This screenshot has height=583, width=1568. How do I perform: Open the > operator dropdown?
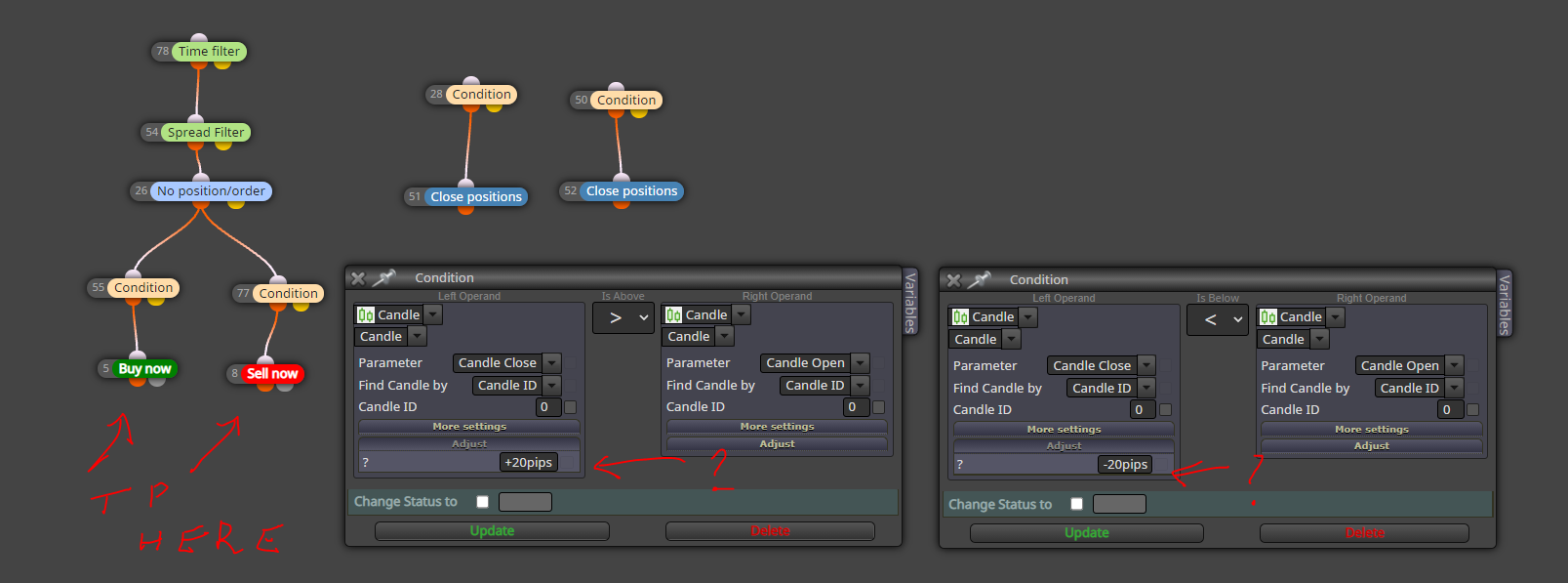pyautogui.click(x=623, y=317)
